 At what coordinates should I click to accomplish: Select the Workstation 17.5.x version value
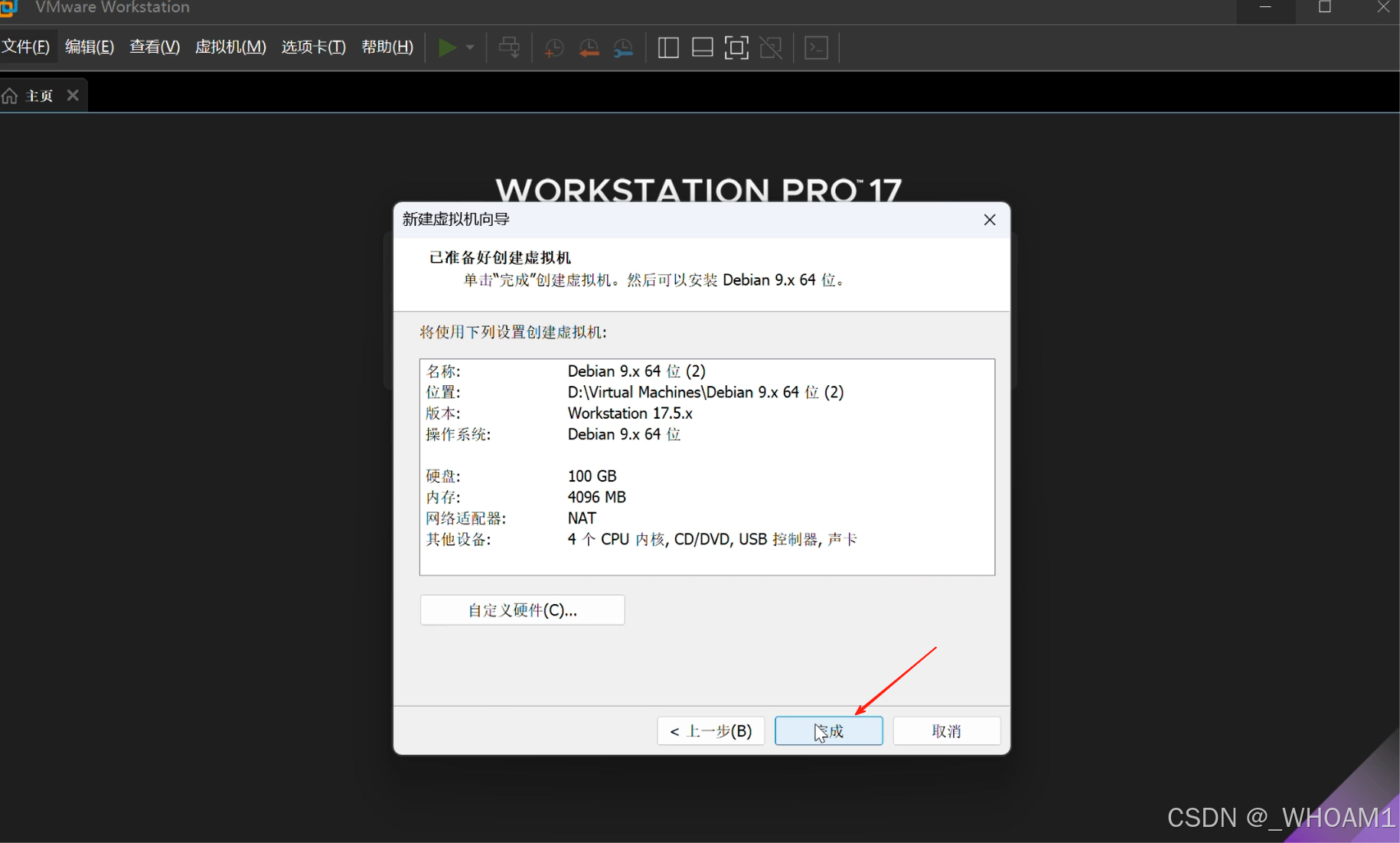pos(630,413)
